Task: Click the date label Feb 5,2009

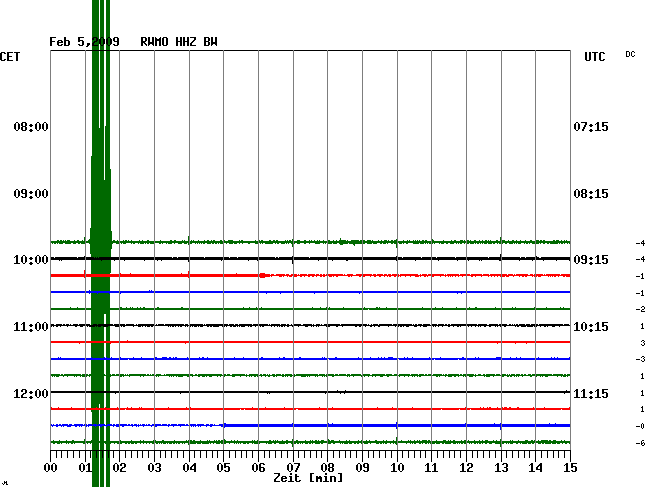Action: pos(84,42)
